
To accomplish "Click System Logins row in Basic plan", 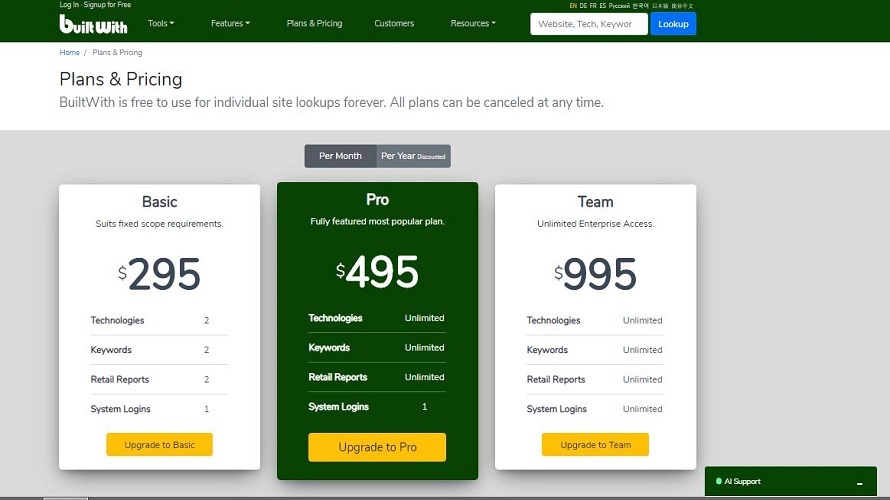I will [159, 409].
